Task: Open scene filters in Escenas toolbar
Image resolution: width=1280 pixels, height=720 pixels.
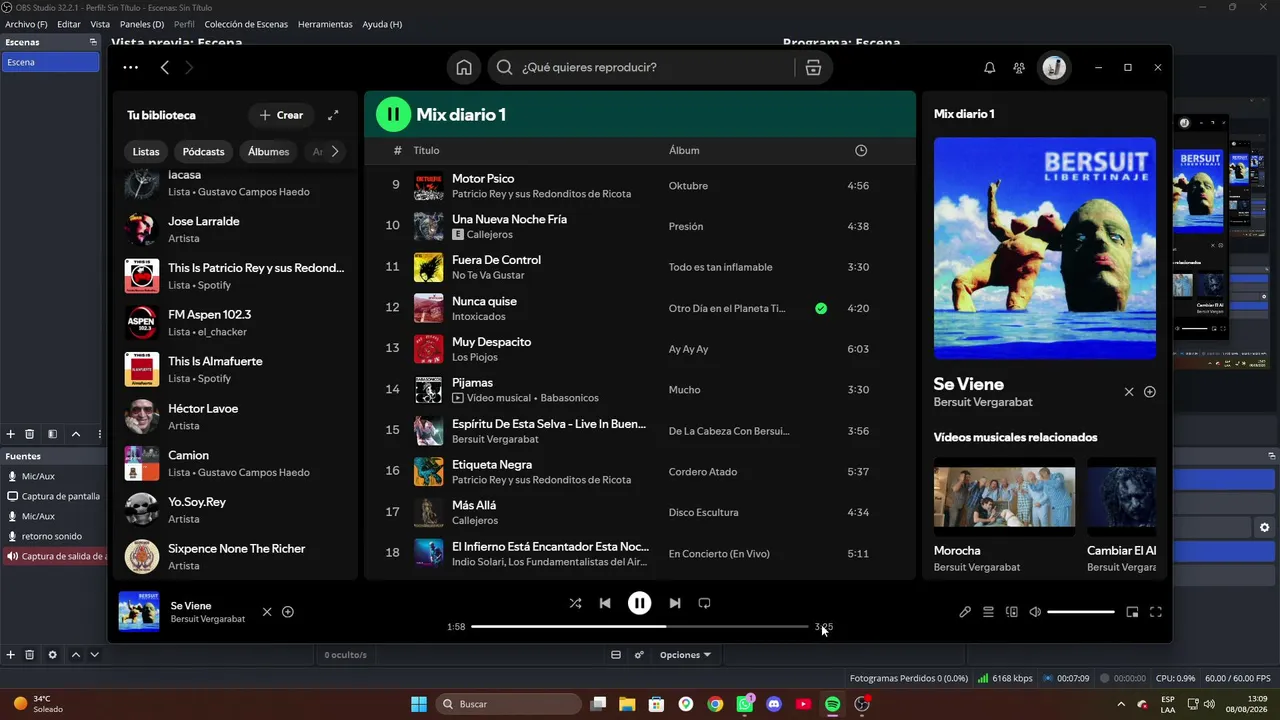Action: (x=52, y=434)
